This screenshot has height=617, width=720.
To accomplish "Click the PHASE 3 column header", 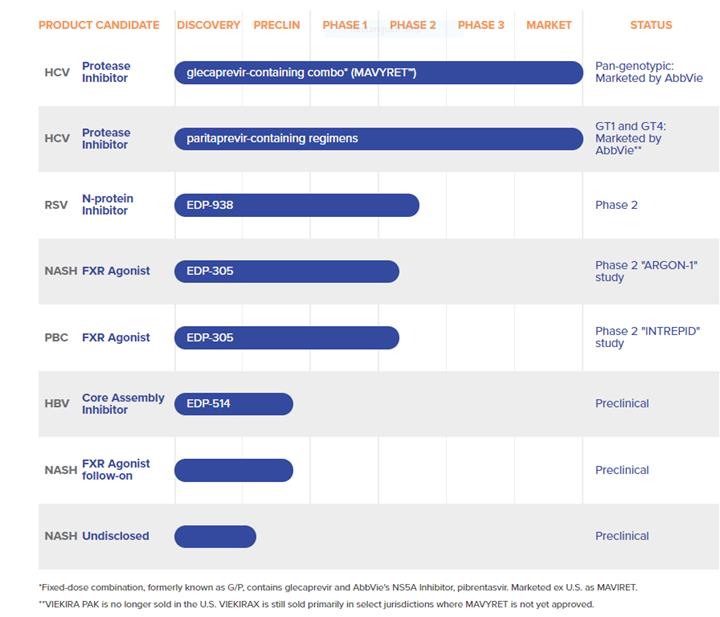I will 481,25.
